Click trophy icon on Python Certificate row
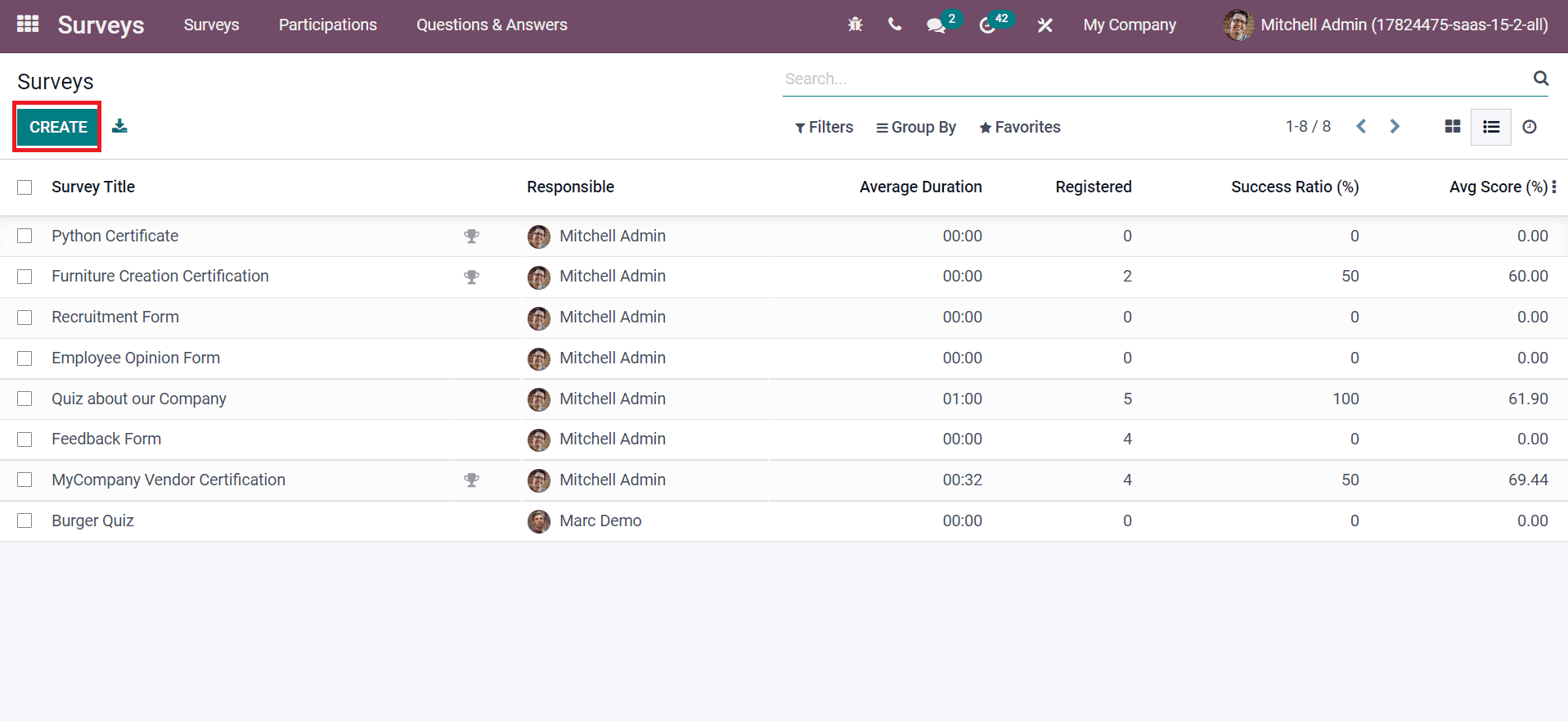 click(471, 236)
